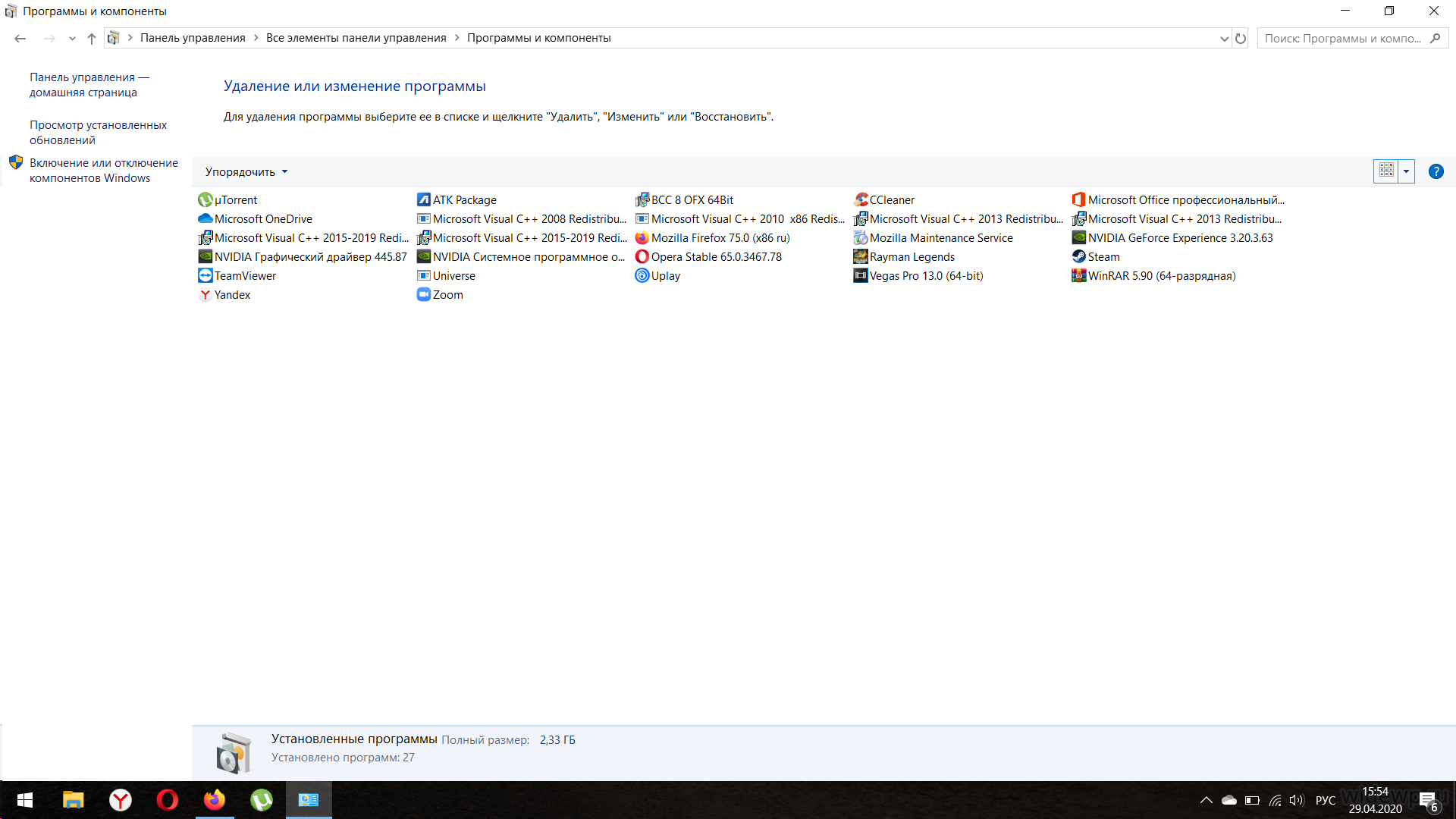Select the Uplay program icon
The image size is (1456, 819).
[x=642, y=276]
